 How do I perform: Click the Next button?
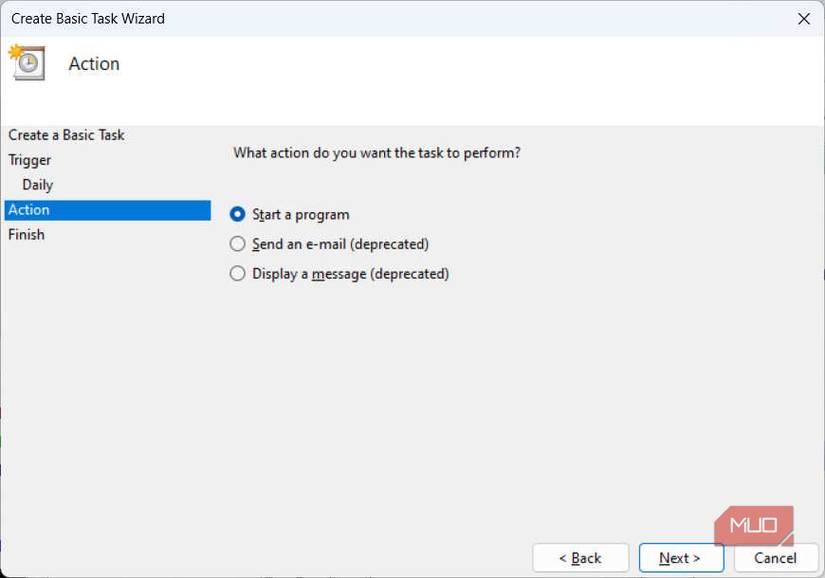tap(681, 558)
